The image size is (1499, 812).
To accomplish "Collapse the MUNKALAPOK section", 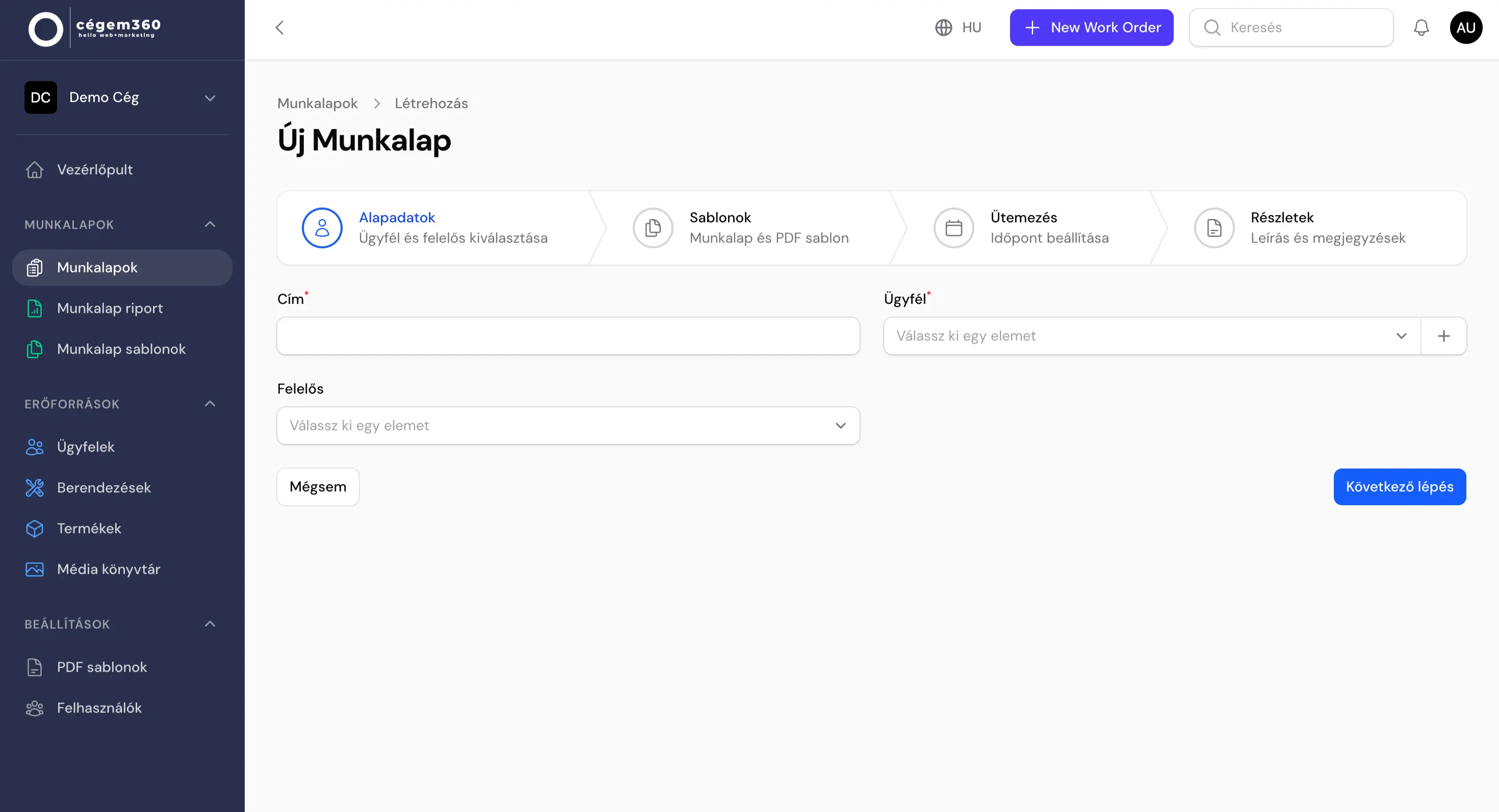I will click(210, 224).
